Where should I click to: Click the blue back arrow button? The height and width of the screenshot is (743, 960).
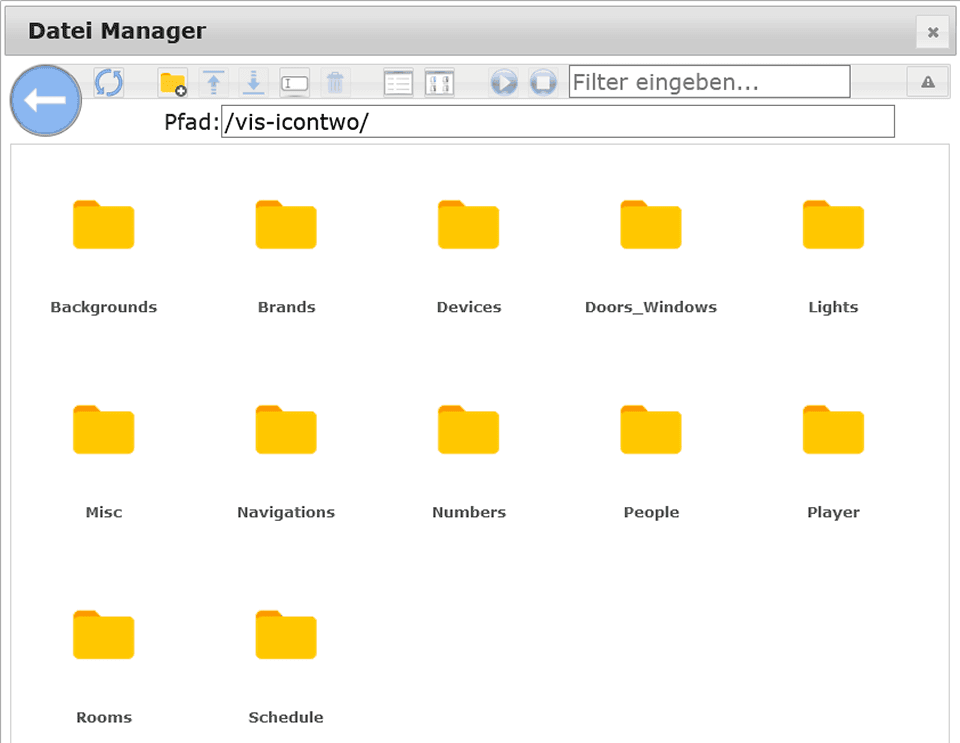46,100
